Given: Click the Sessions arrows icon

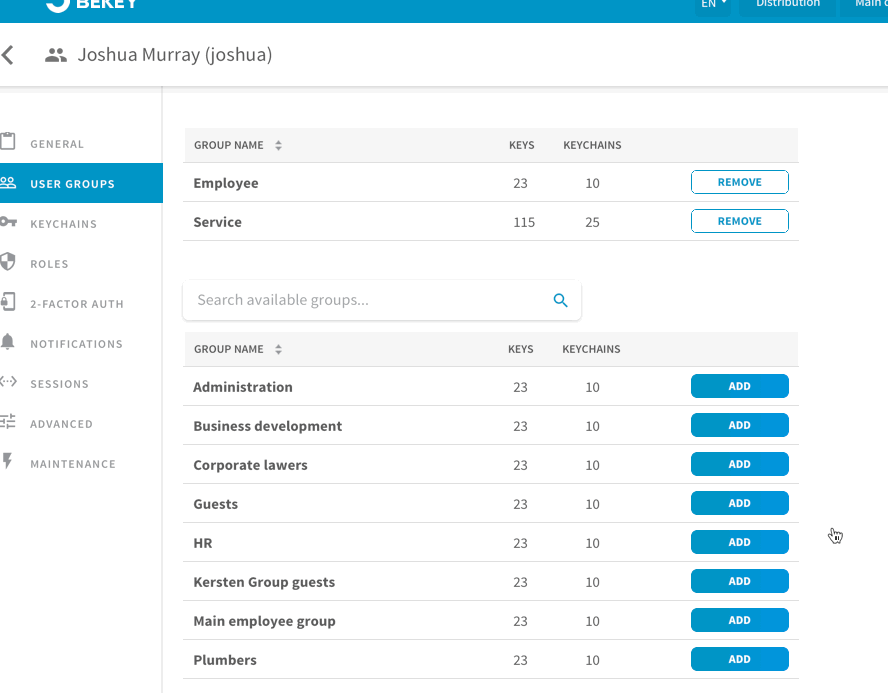Looking at the screenshot, I should [x=8, y=382].
